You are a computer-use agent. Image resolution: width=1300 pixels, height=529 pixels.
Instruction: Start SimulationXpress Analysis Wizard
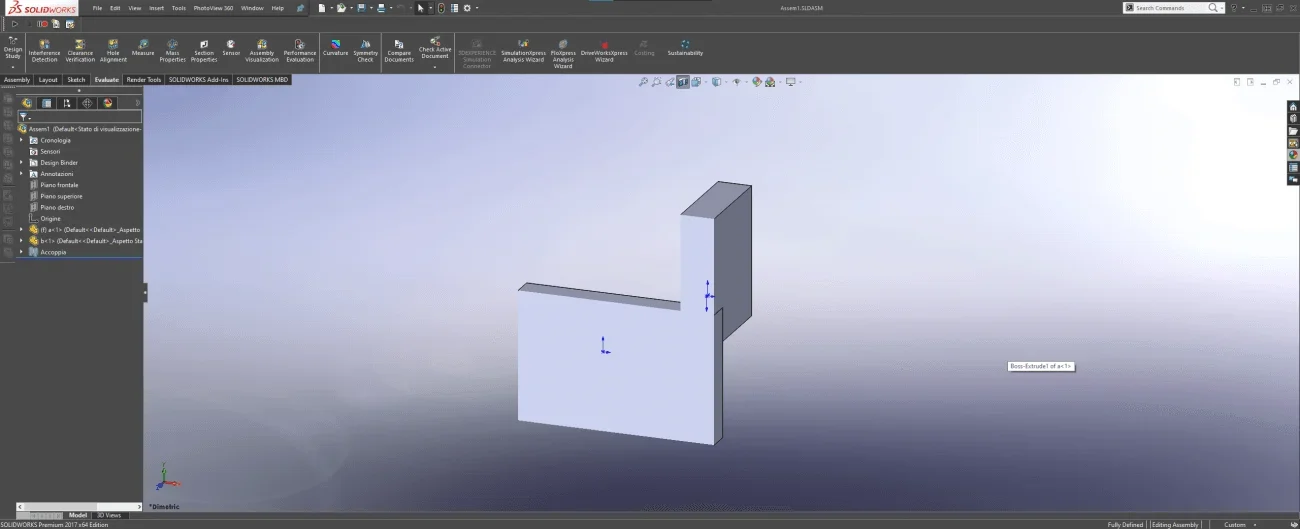522,51
